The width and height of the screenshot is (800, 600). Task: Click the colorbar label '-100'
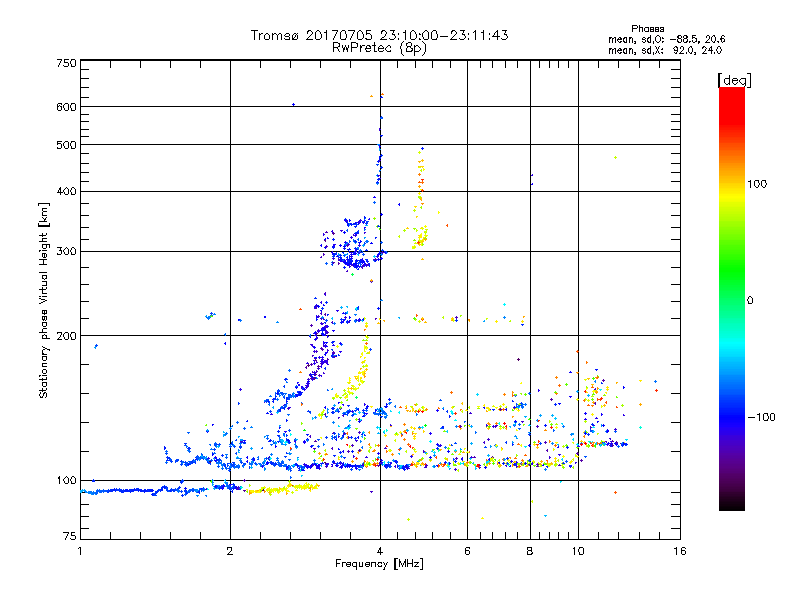pyautogui.click(x=761, y=417)
